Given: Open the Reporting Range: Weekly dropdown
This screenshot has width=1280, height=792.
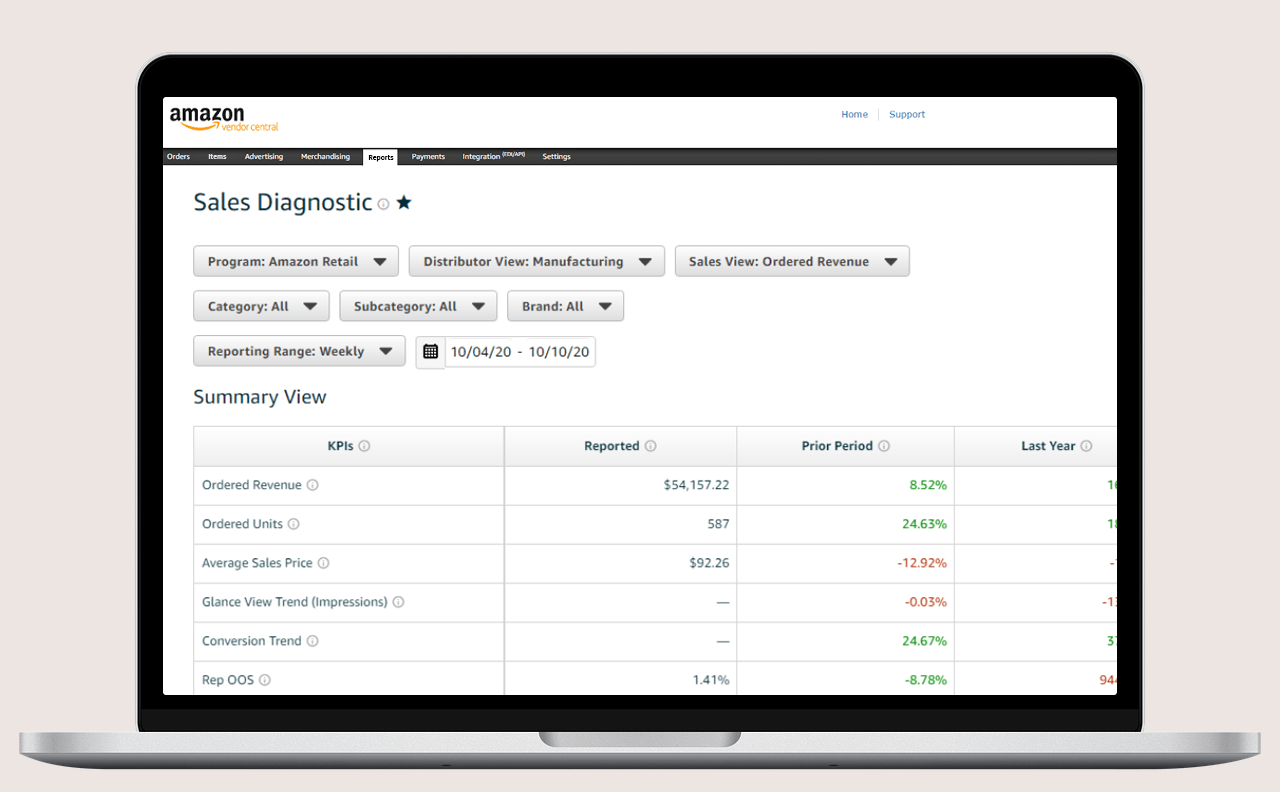Looking at the screenshot, I should pyautogui.click(x=299, y=351).
